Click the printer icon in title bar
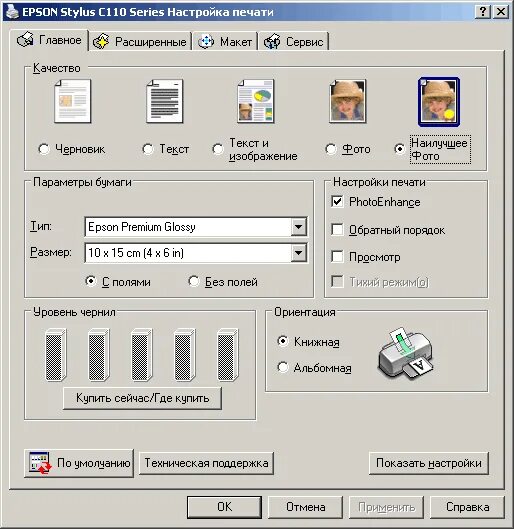514x529 pixels. [x=12, y=12]
